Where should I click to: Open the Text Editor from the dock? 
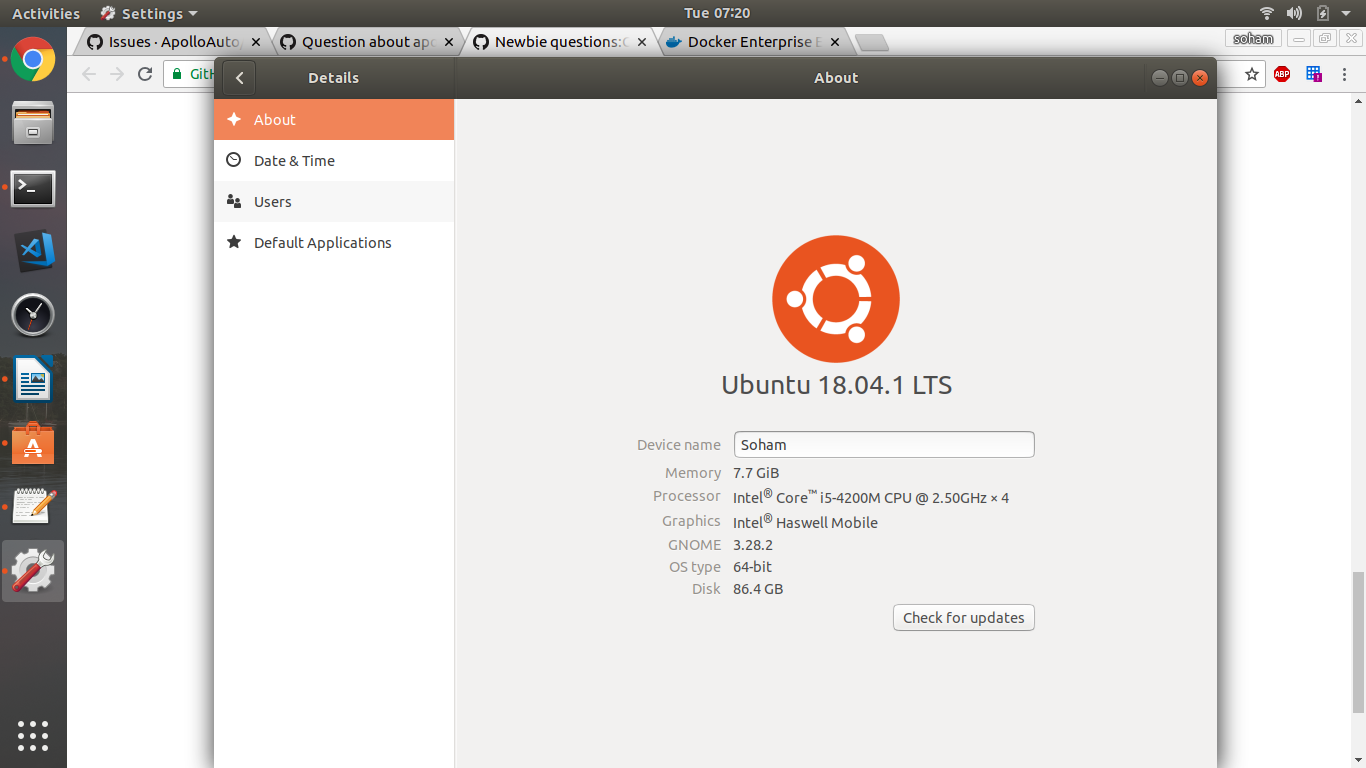33,507
